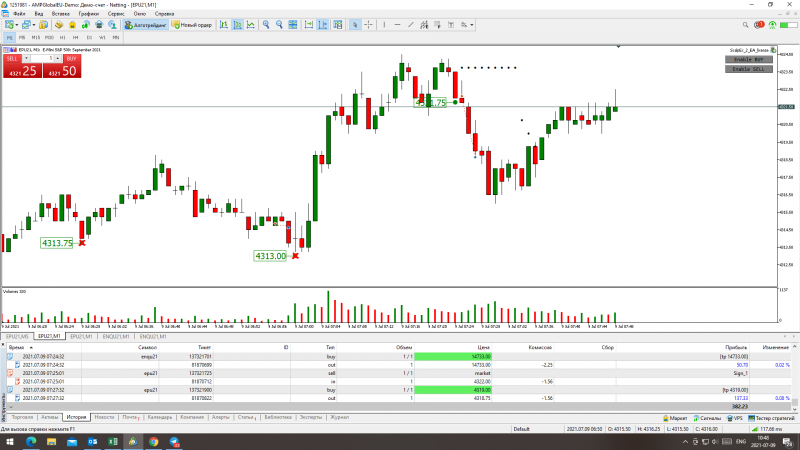This screenshot has width=800, height=450.
Task: Open the search magnifier in toolbar
Action: (x=745, y=24)
